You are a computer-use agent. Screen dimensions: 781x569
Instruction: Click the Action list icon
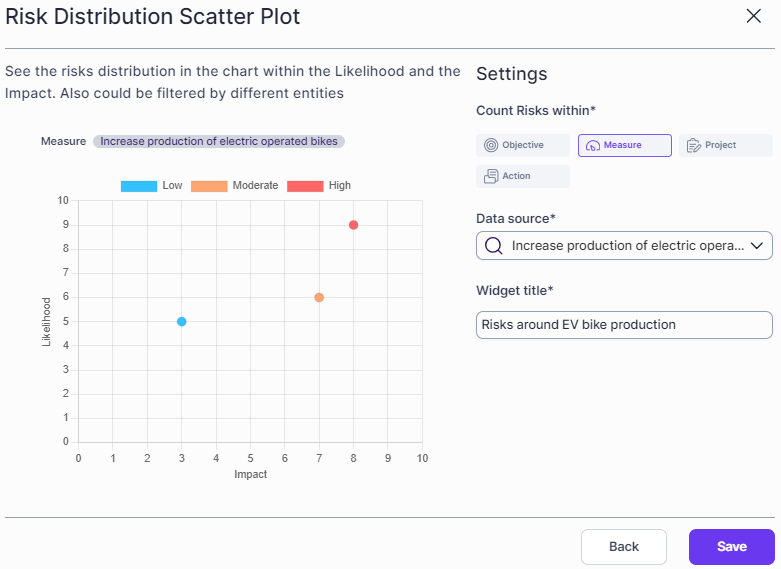491,176
